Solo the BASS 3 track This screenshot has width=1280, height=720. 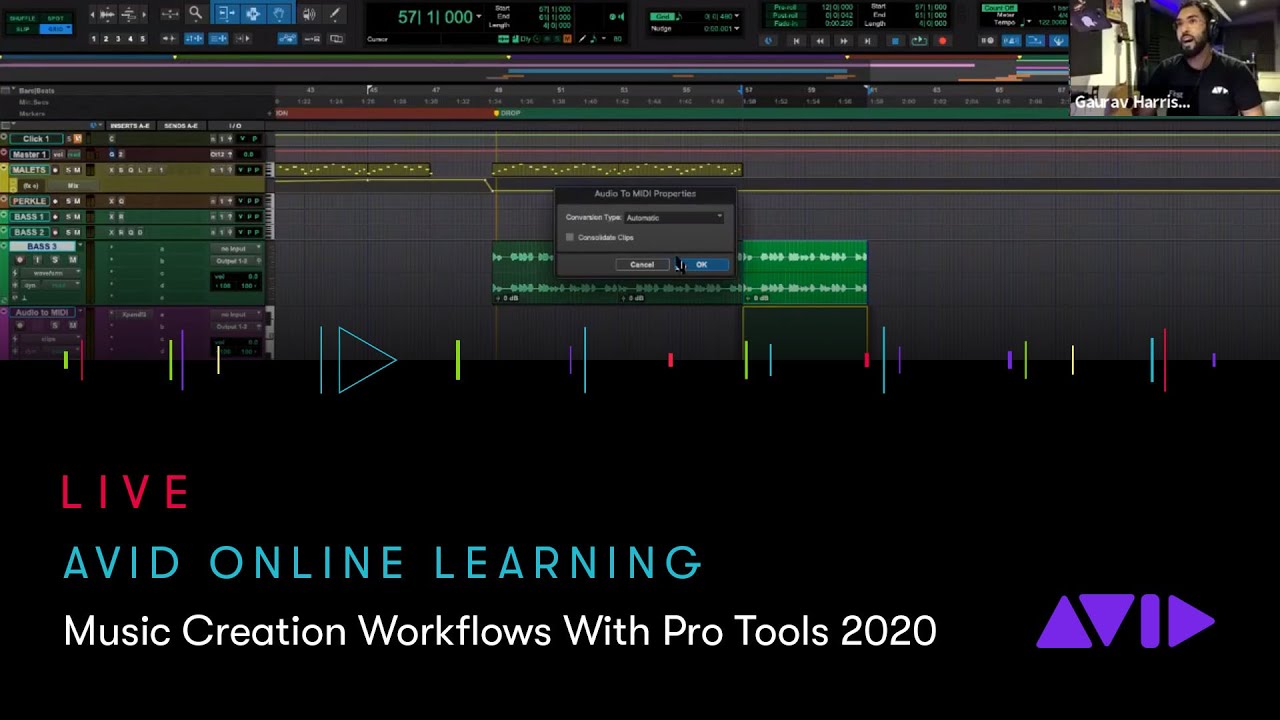pyautogui.click(x=55, y=260)
